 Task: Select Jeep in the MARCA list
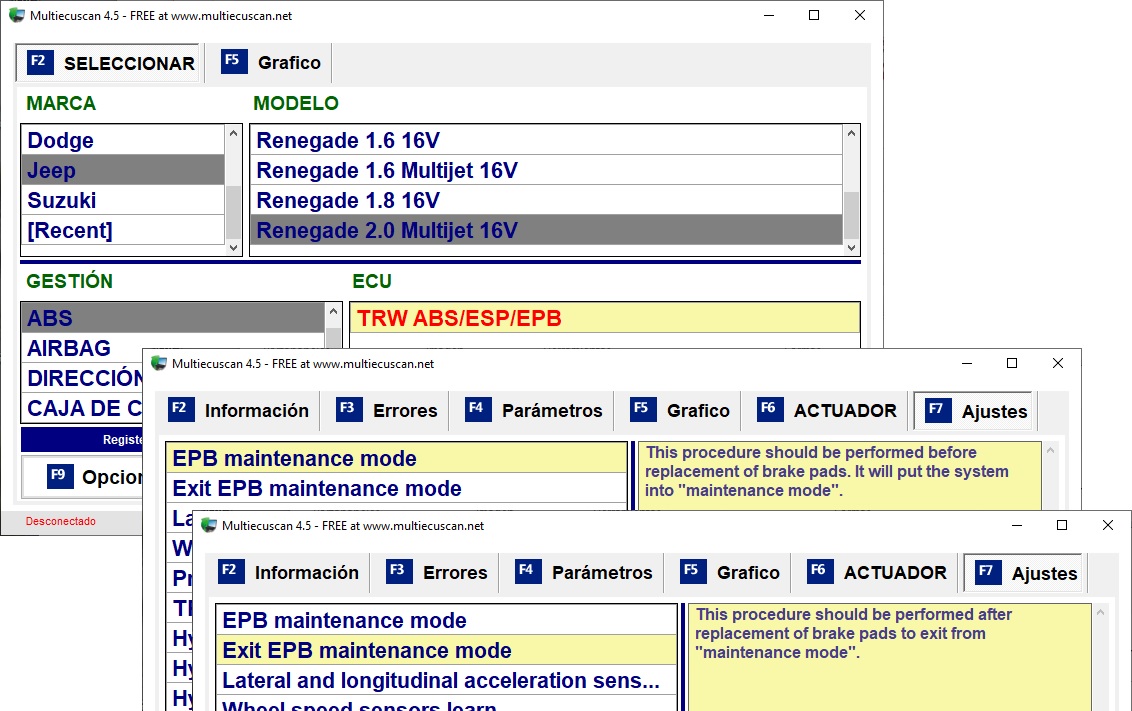123,170
